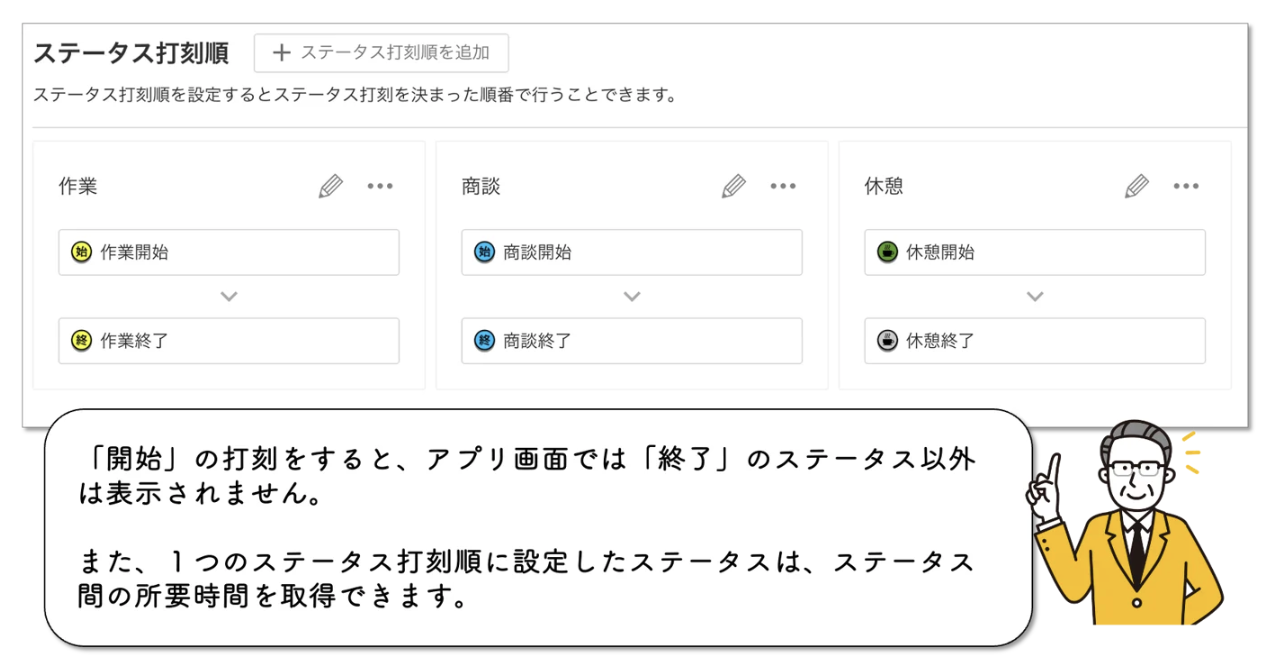Select the 商談終了 status row
Screen dimensions: 1278x666
632,341
